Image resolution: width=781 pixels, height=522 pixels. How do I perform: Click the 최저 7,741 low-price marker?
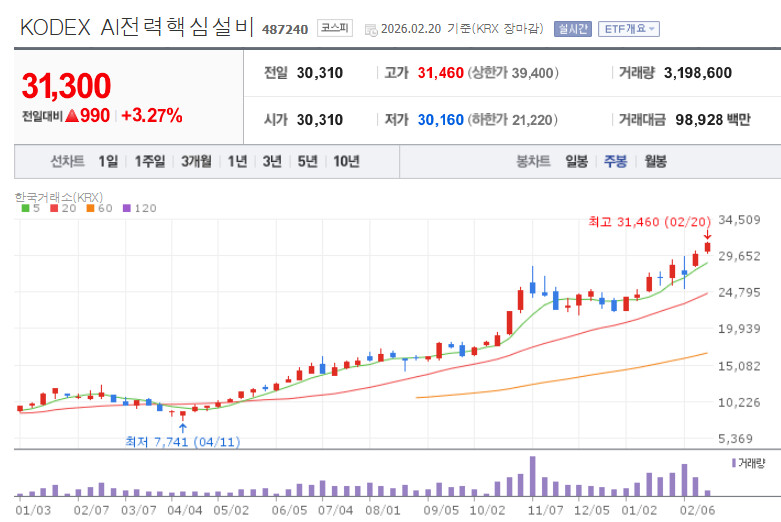click(x=182, y=442)
